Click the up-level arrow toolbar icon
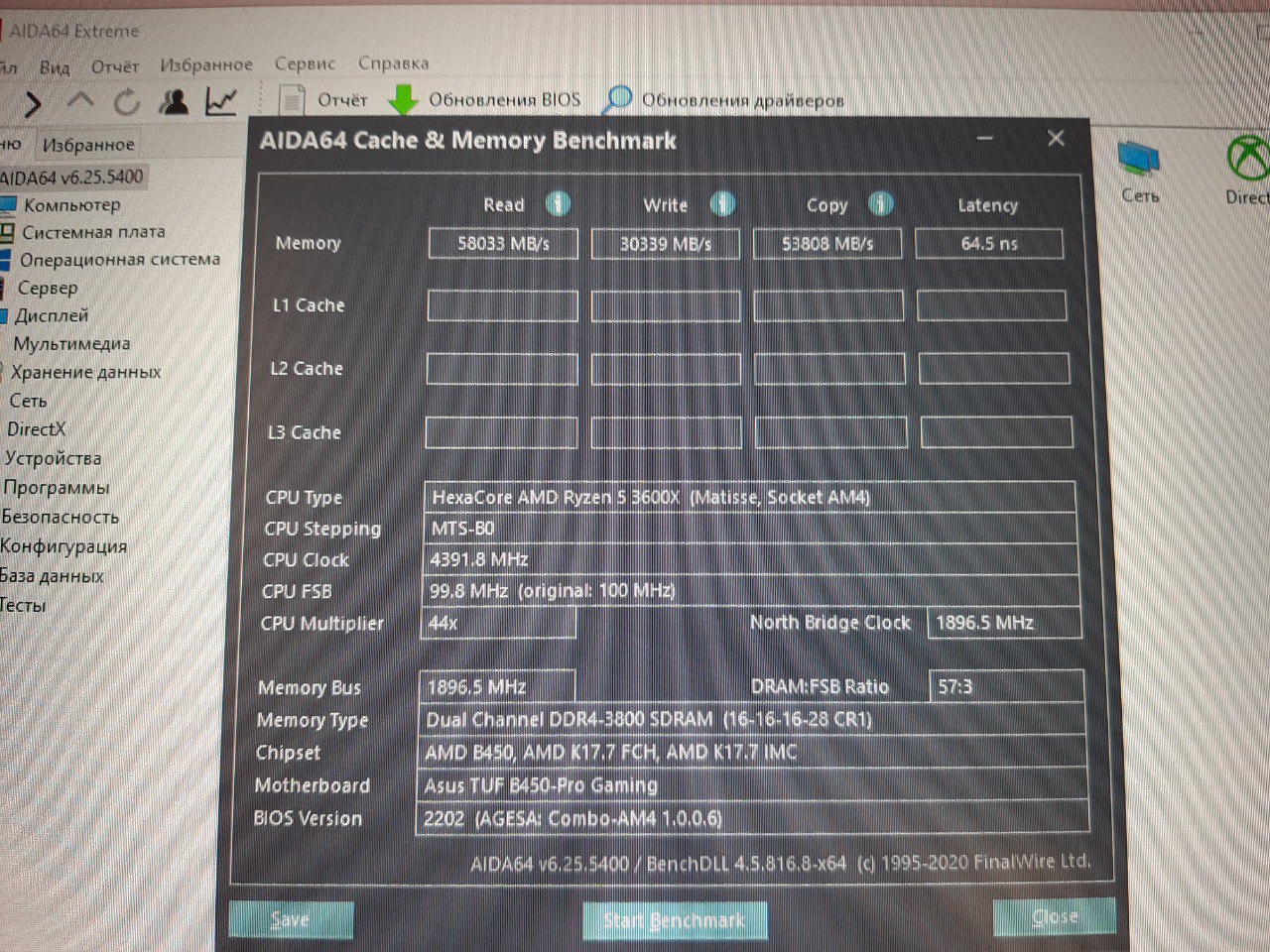This screenshot has width=1270, height=952. pyautogui.click(x=81, y=100)
